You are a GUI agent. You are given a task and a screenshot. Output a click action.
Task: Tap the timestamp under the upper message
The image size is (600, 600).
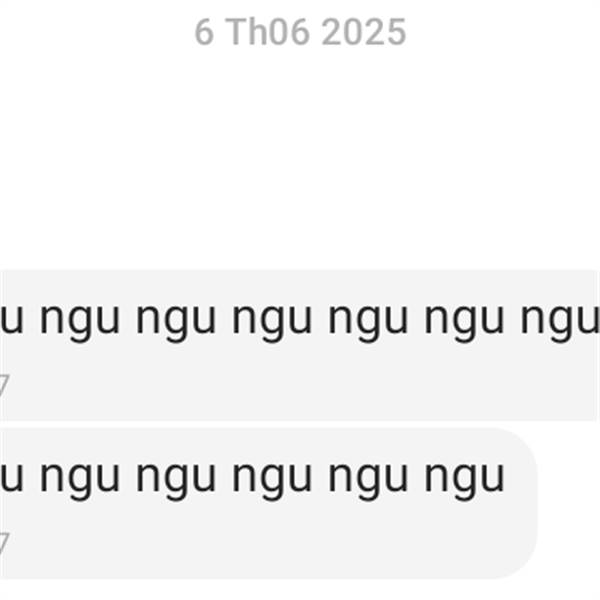pyautogui.click(x=4, y=385)
